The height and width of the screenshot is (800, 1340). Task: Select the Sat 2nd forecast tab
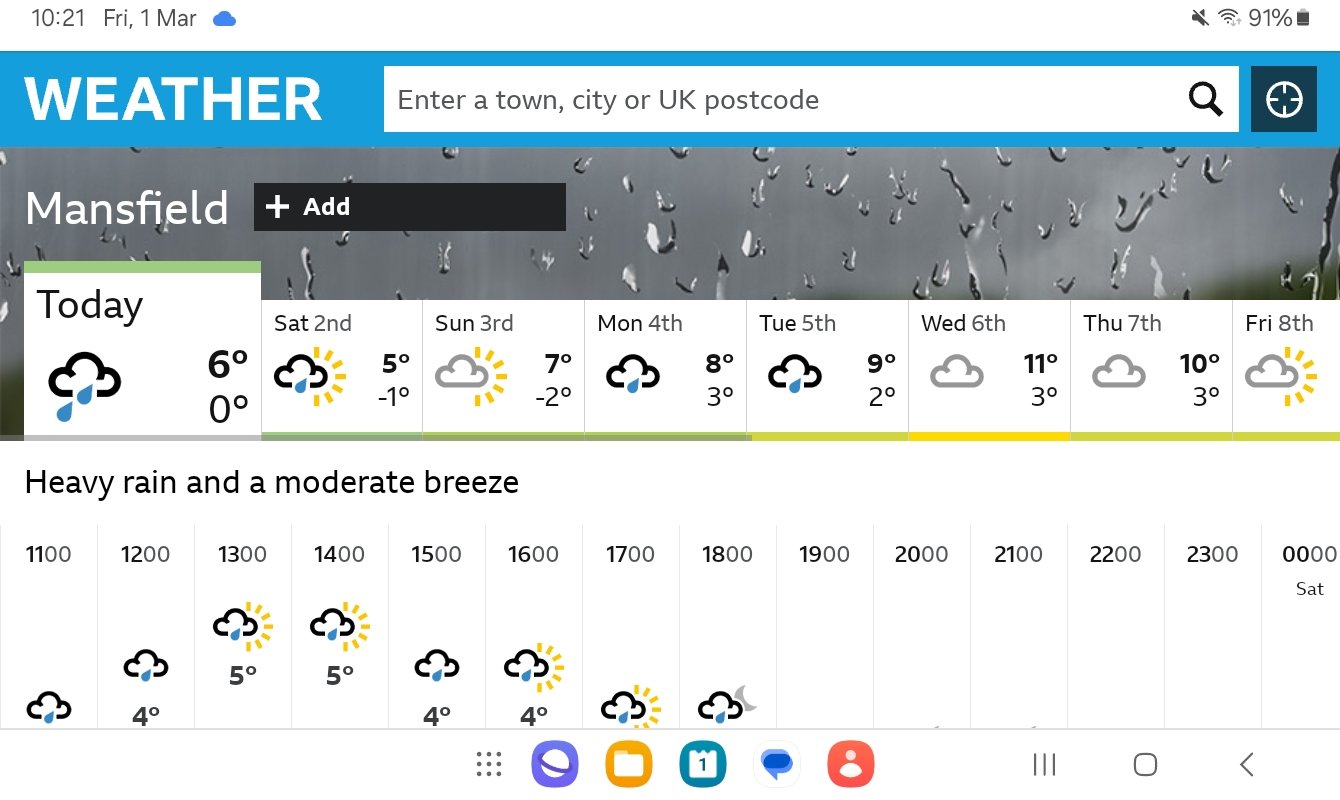[342, 369]
